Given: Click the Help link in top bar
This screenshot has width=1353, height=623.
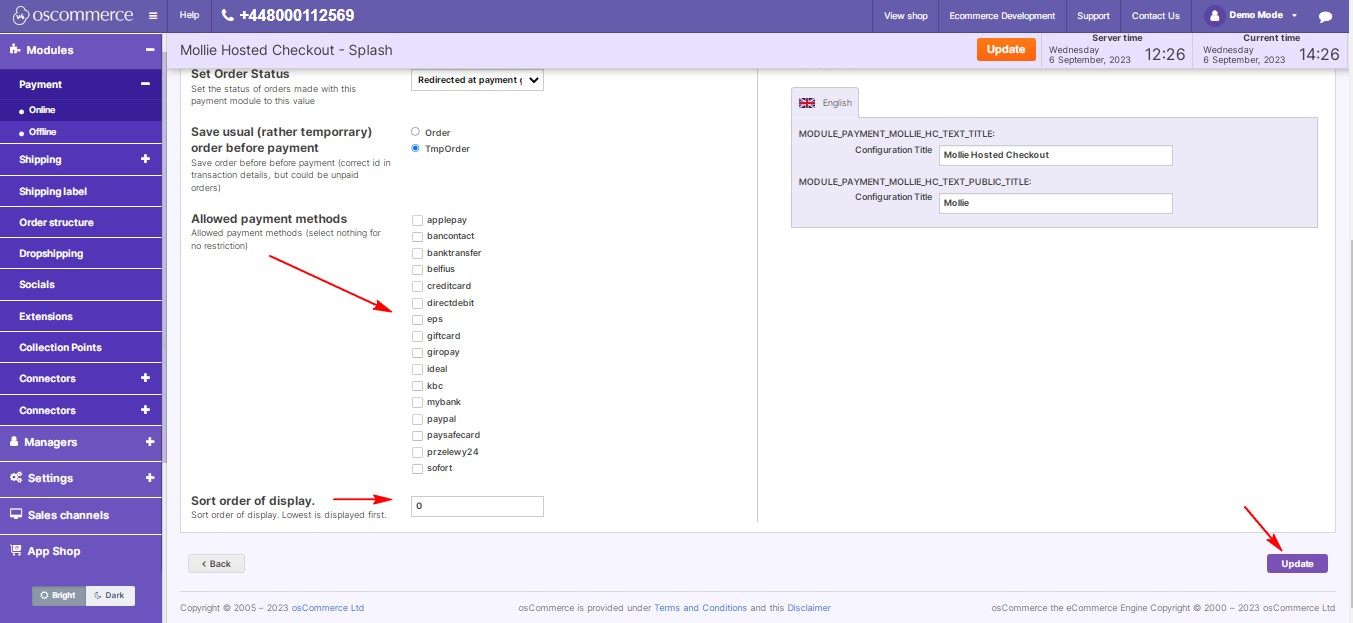Looking at the screenshot, I should pyautogui.click(x=189, y=16).
